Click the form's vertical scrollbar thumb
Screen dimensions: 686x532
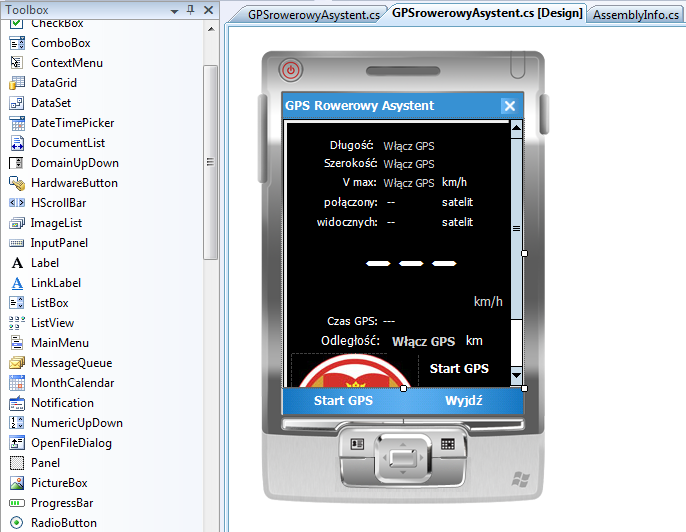[516, 228]
